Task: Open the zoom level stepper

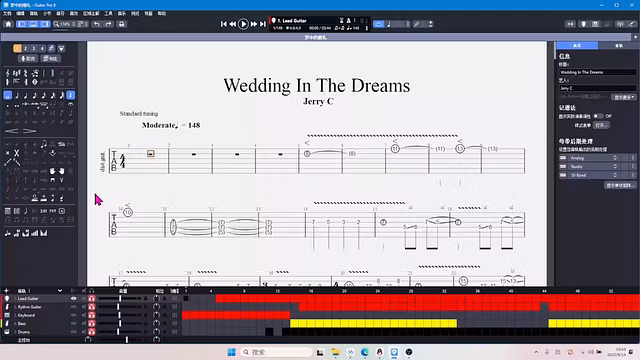Action: click(x=73, y=24)
